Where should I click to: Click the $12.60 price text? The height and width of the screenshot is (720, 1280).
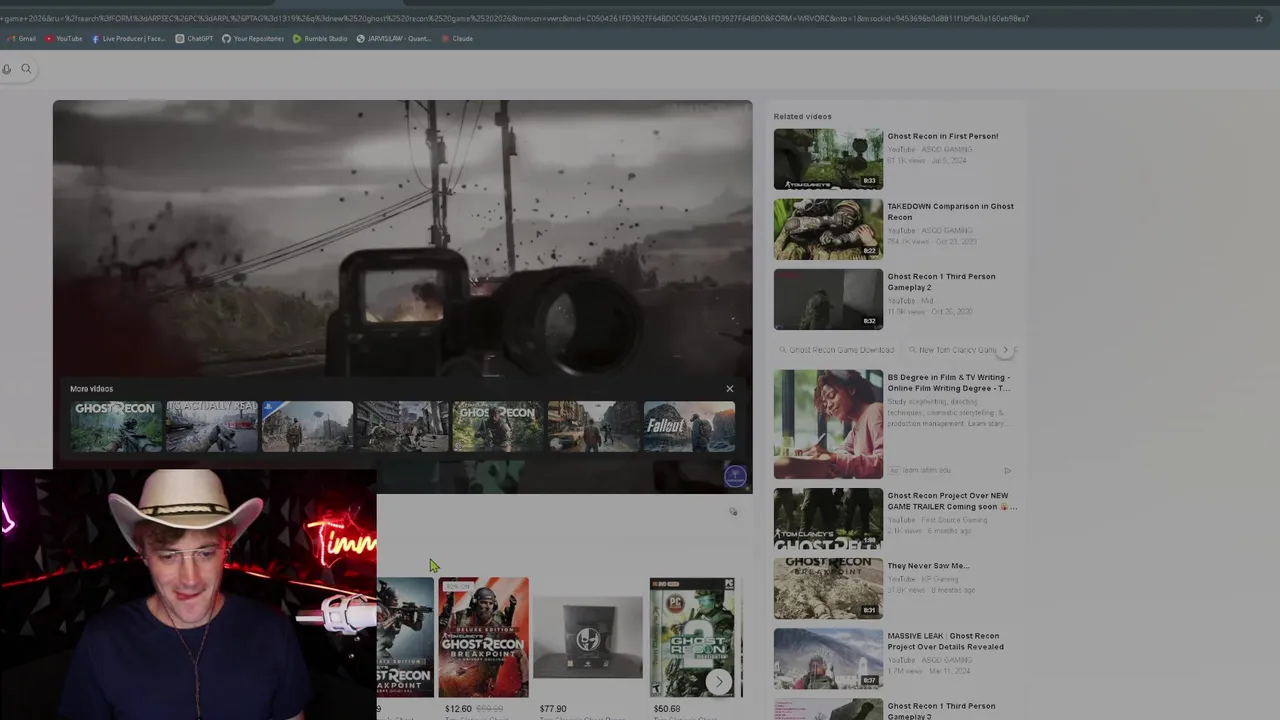(x=458, y=709)
